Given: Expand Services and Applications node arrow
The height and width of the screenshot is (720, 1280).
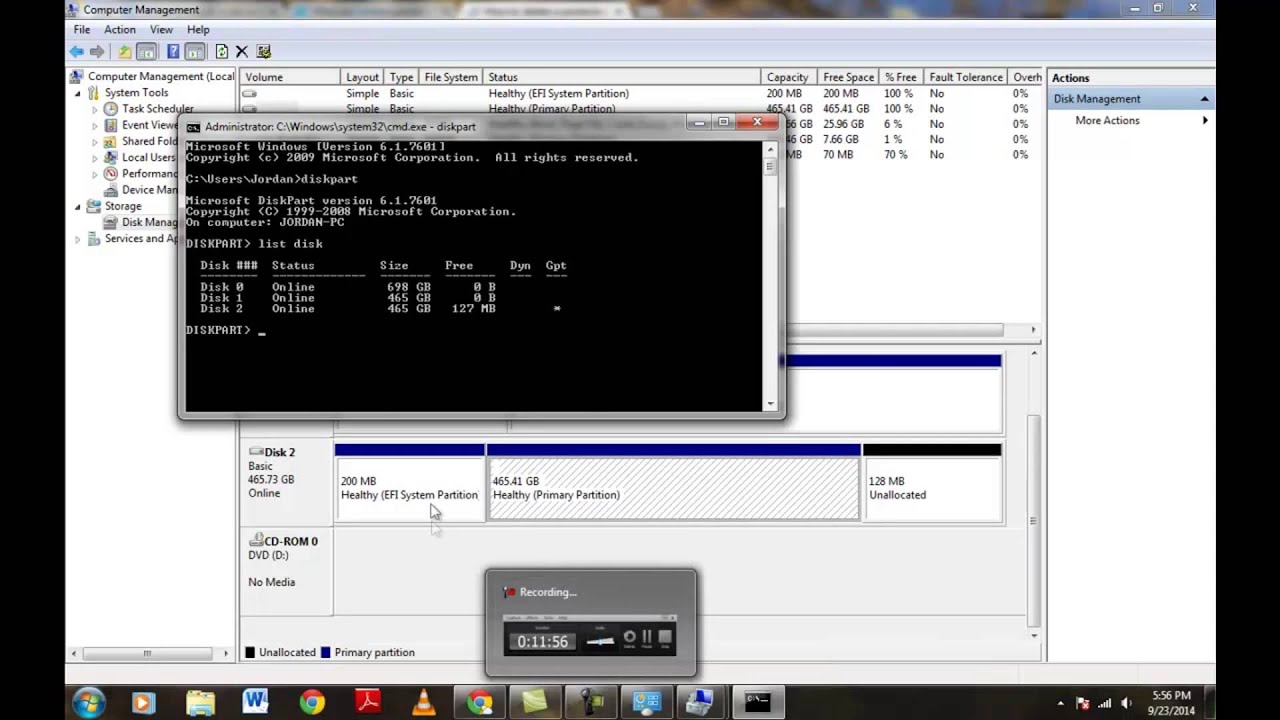Looking at the screenshot, I should point(78,239).
